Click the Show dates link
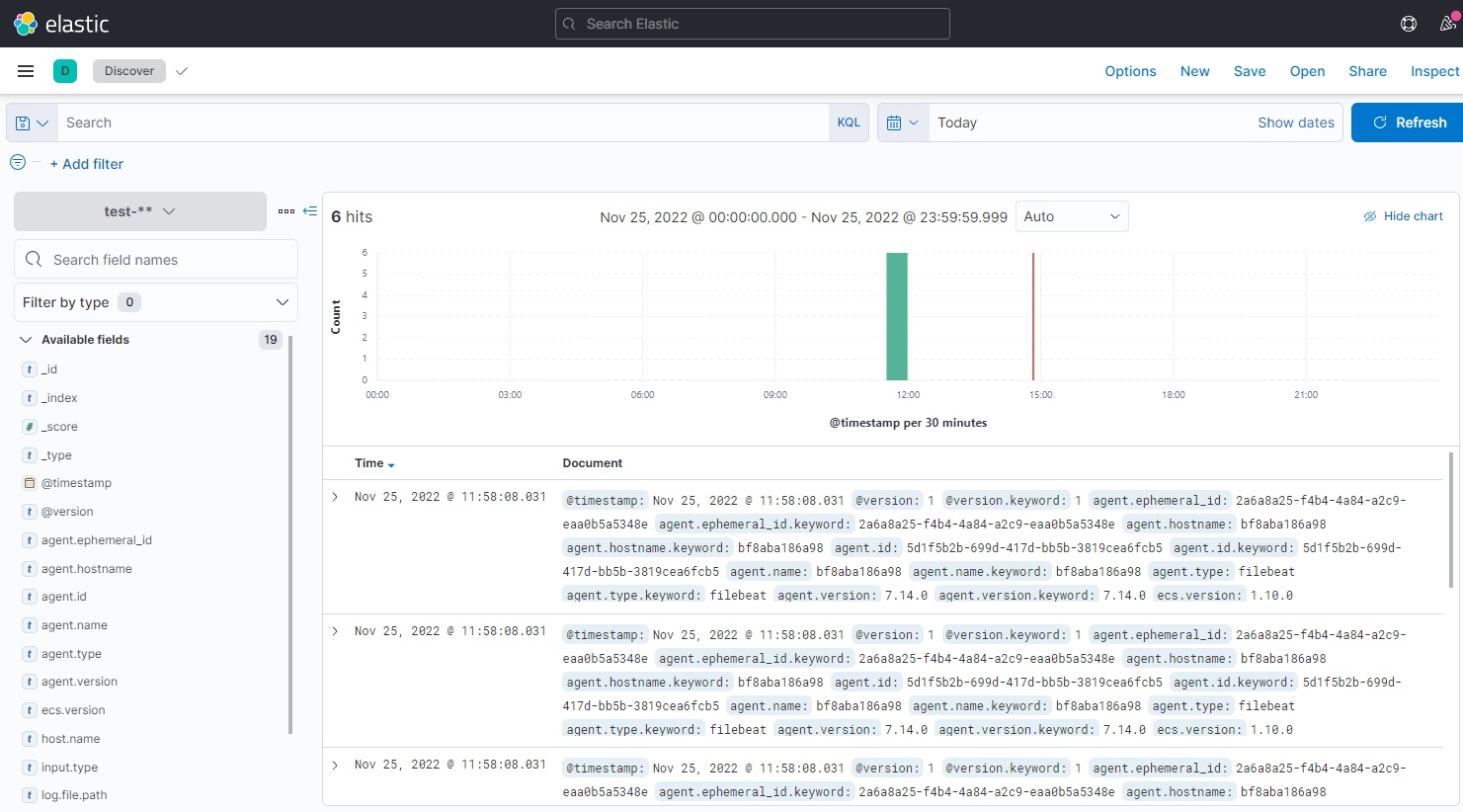 (1296, 122)
